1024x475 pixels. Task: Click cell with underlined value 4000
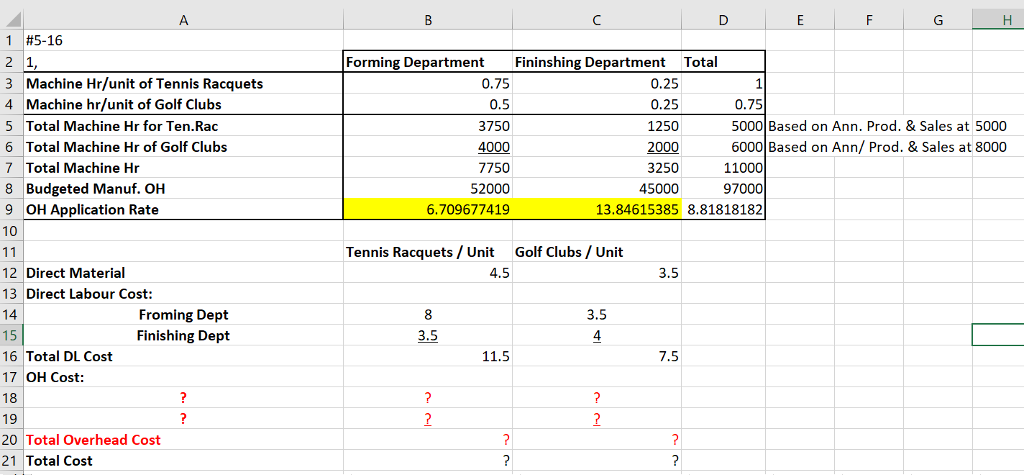click(428, 147)
